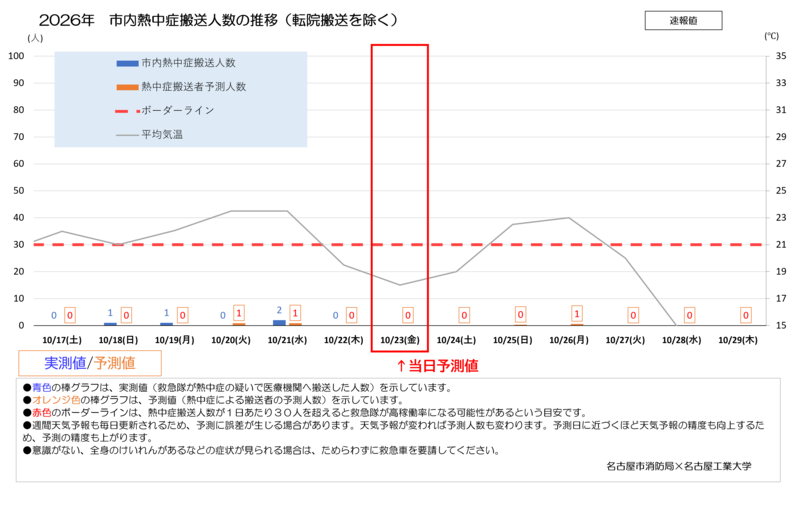Click the 10/19(月) date label
This screenshot has height=524, width=800.
(174, 340)
